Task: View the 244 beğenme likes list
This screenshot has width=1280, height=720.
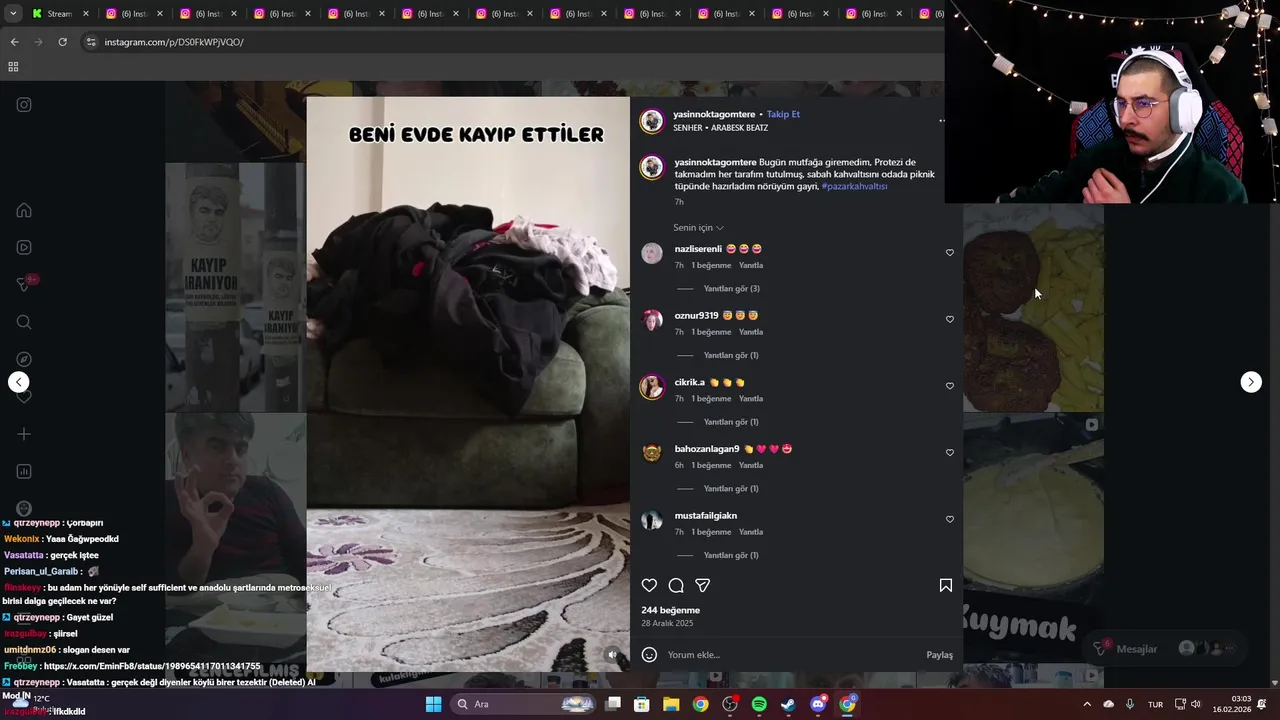Action: coord(670,610)
